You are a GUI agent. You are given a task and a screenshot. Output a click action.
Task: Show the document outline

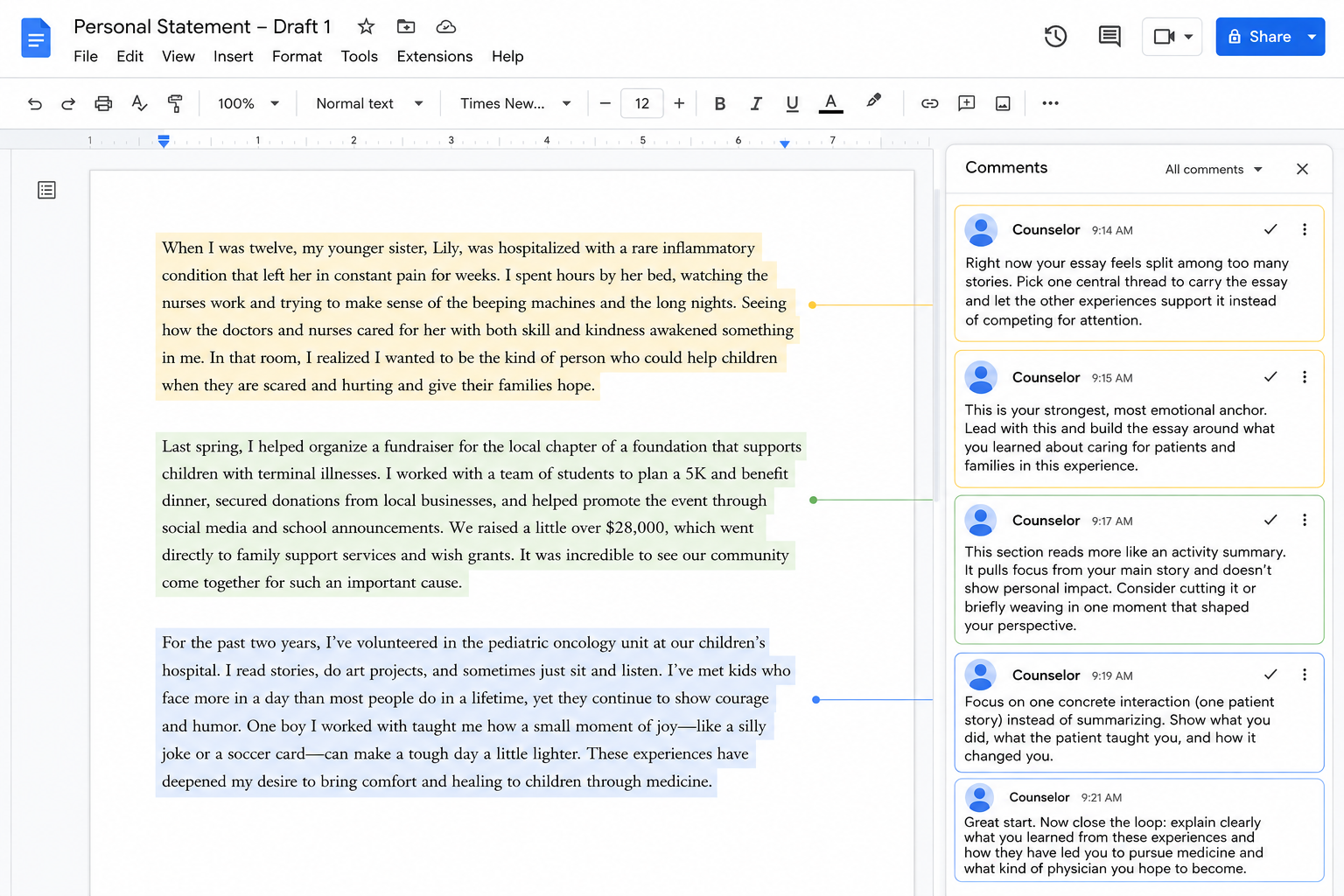[47, 190]
